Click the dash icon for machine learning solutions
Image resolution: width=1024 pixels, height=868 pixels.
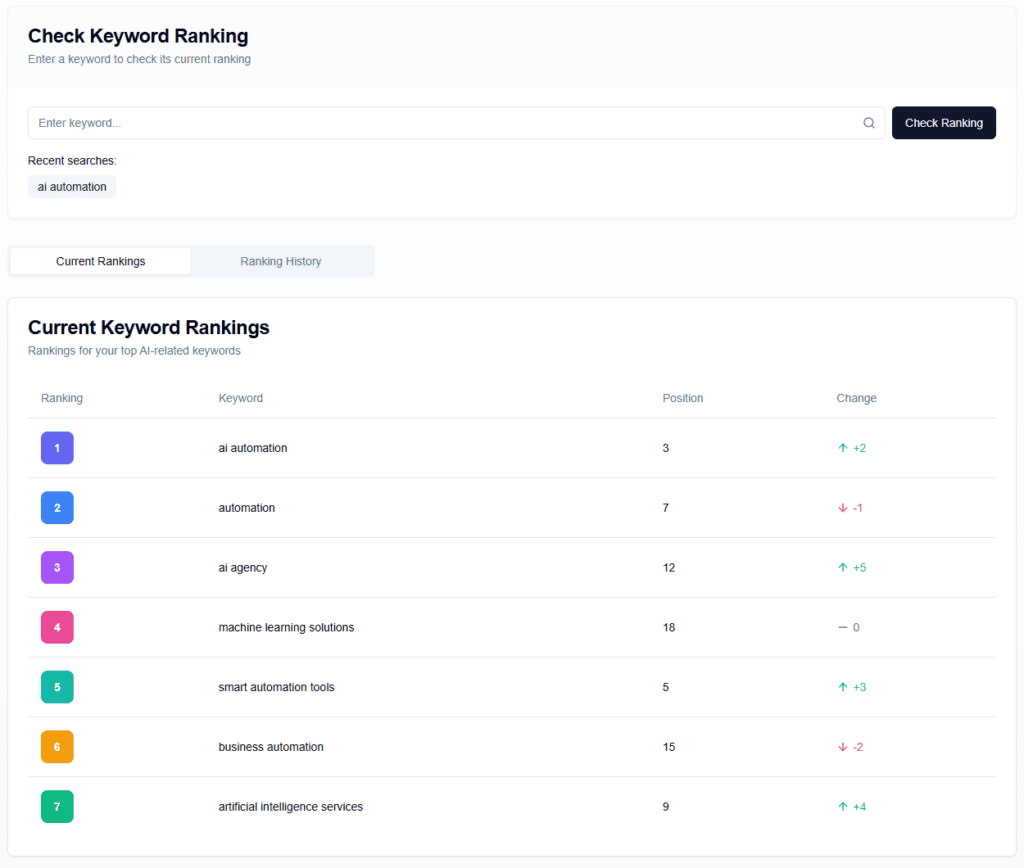click(x=842, y=628)
